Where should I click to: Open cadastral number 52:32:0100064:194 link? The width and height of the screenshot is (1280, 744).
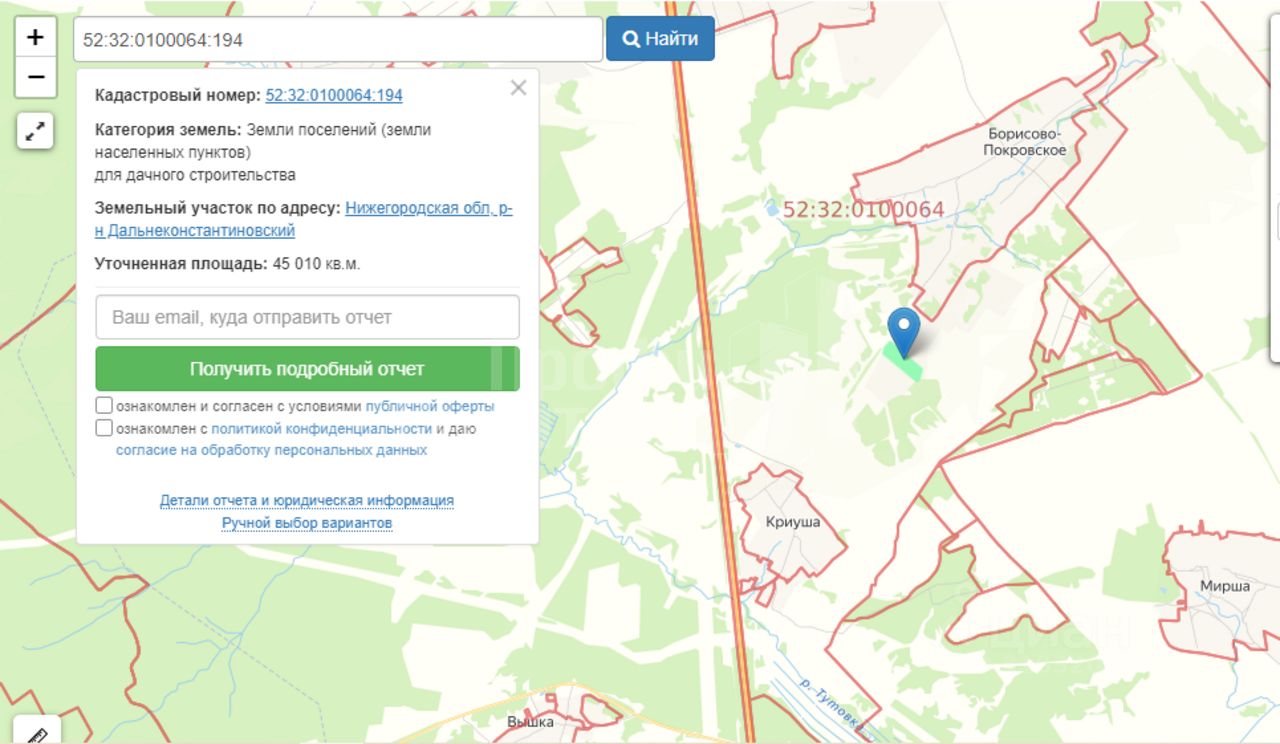point(334,95)
